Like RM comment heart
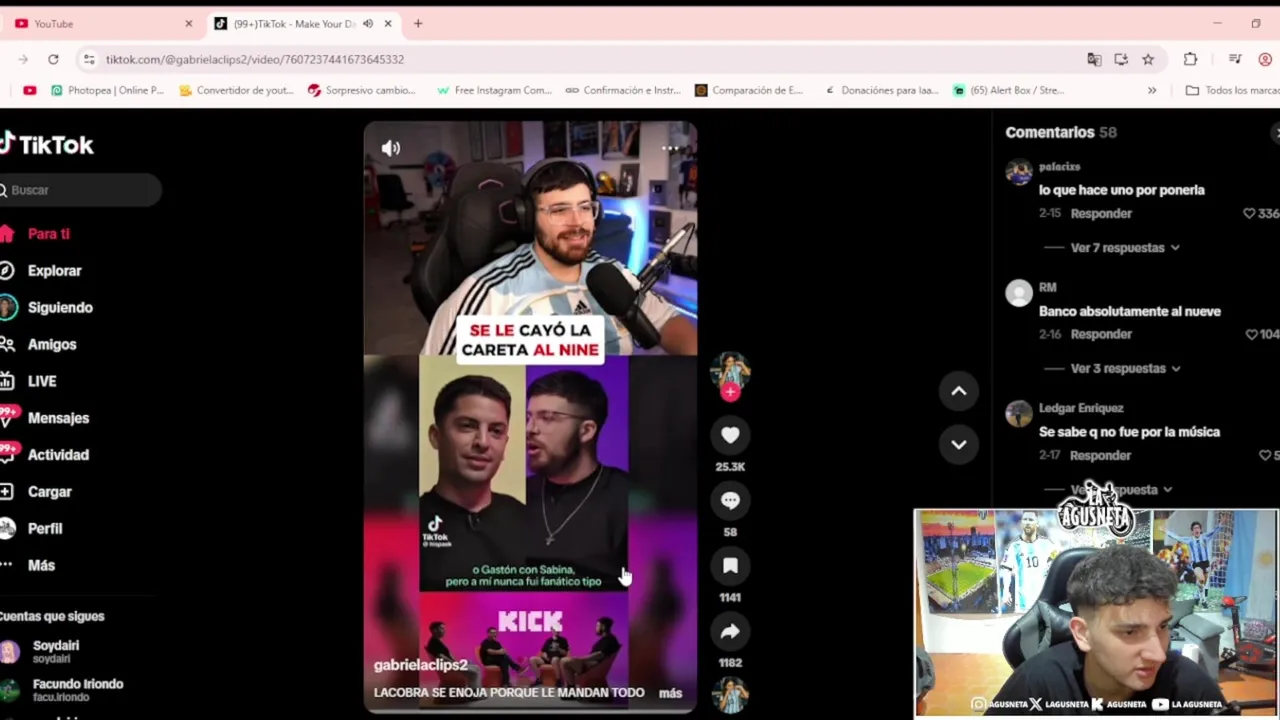1280x720 pixels. tap(1252, 335)
